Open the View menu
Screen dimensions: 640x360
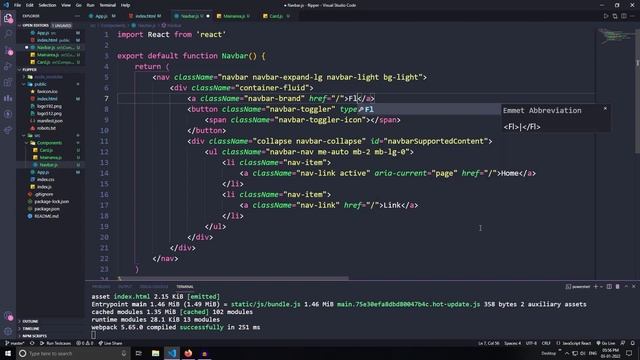pyautogui.click(x=66, y=5)
